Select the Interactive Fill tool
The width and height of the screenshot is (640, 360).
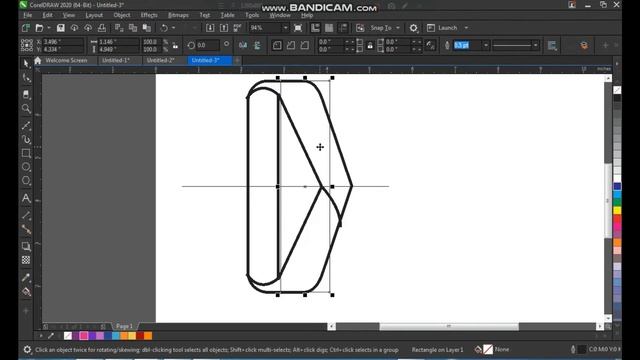point(26,292)
